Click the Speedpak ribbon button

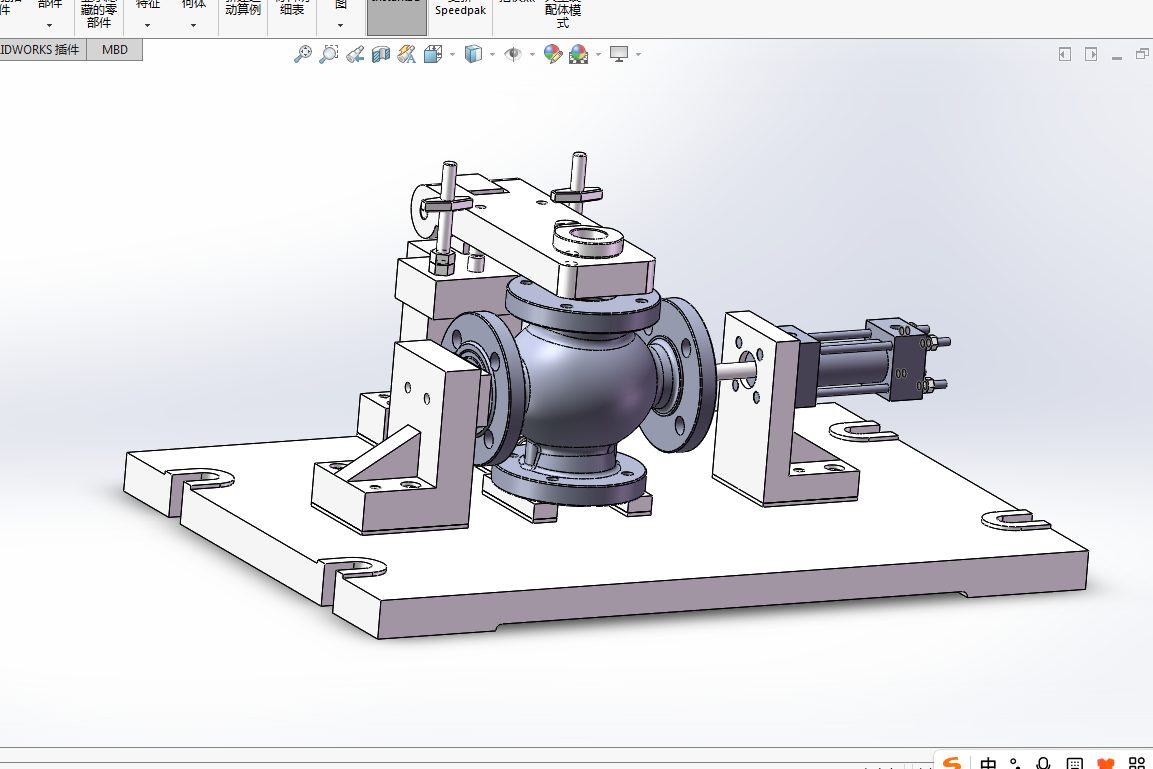(460, 11)
